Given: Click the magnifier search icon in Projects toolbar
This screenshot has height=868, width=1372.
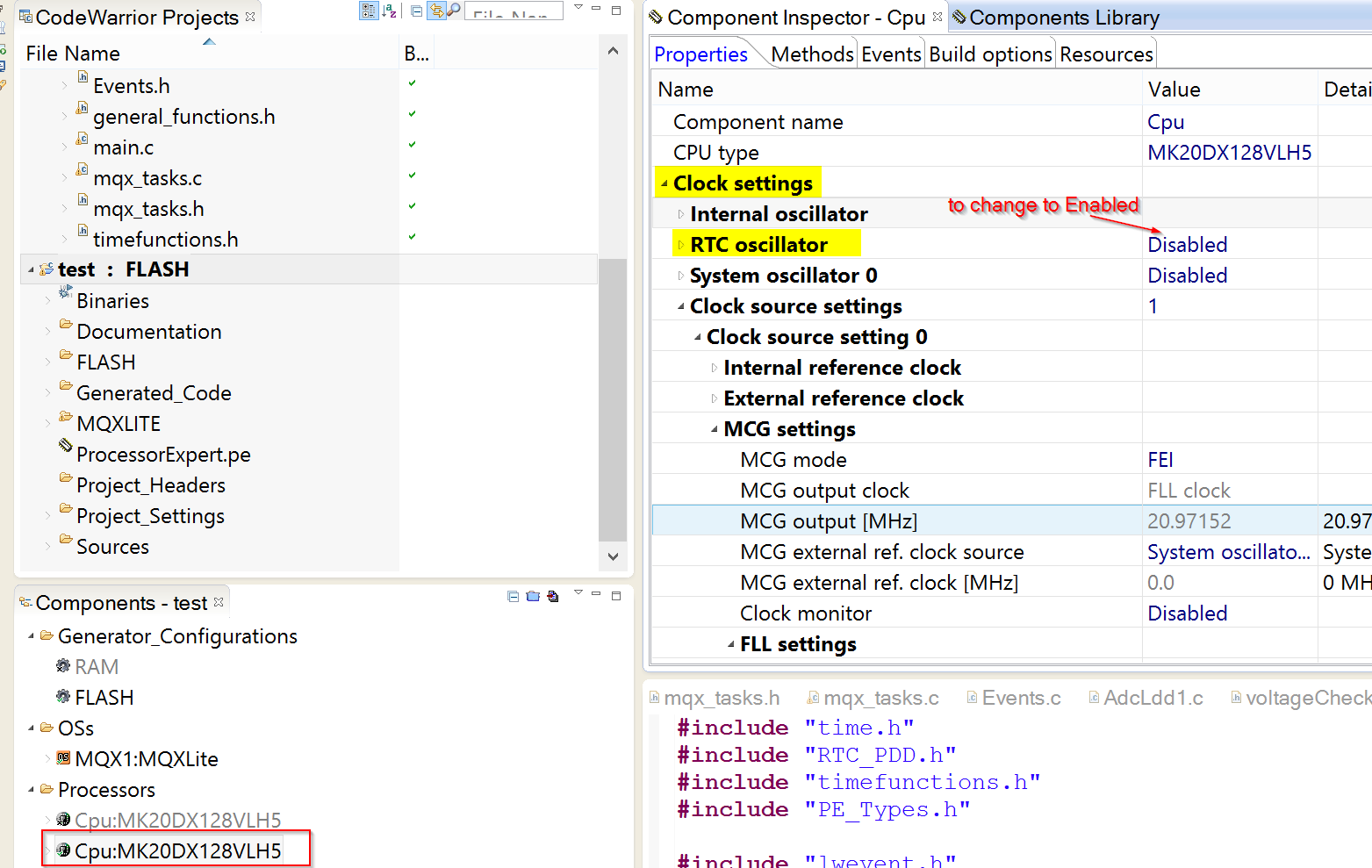Looking at the screenshot, I should click(x=454, y=11).
